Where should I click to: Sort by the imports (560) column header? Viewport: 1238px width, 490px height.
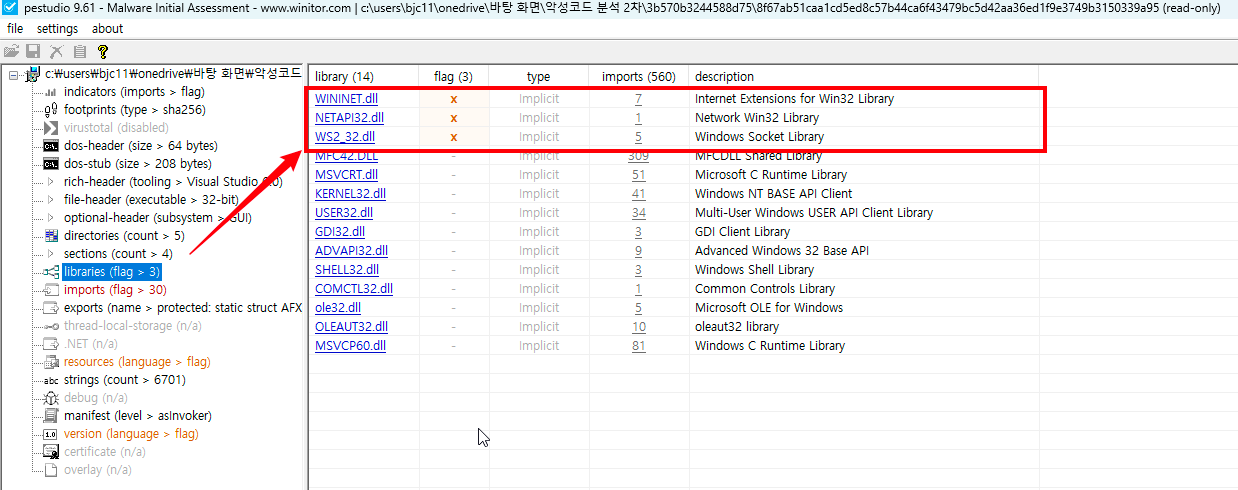(x=638, y=77)
